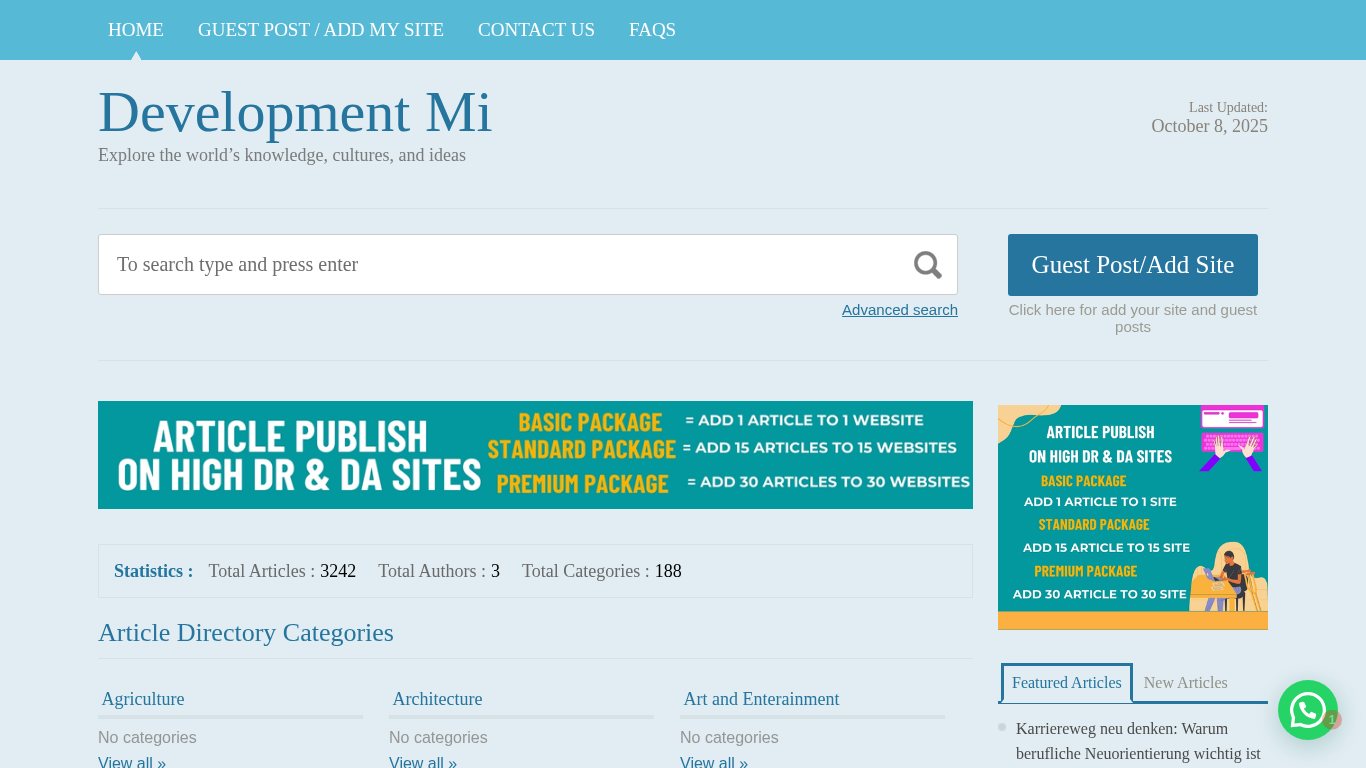1366x768 pixels.
Task: Open the Agriculture category
Action: point(143,699)
